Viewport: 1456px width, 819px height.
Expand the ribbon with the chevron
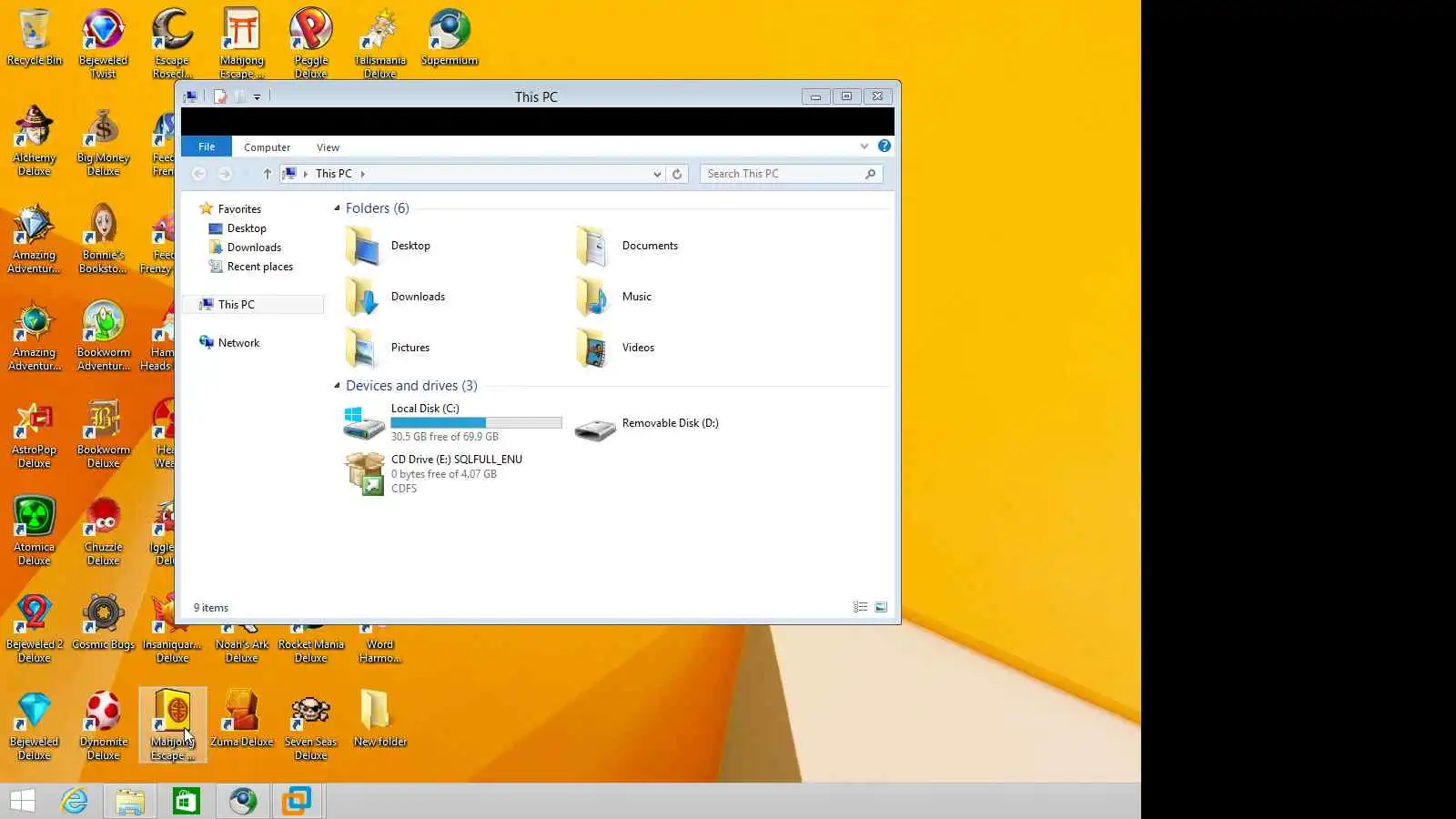pyautogui.click(x=864, y=146)
